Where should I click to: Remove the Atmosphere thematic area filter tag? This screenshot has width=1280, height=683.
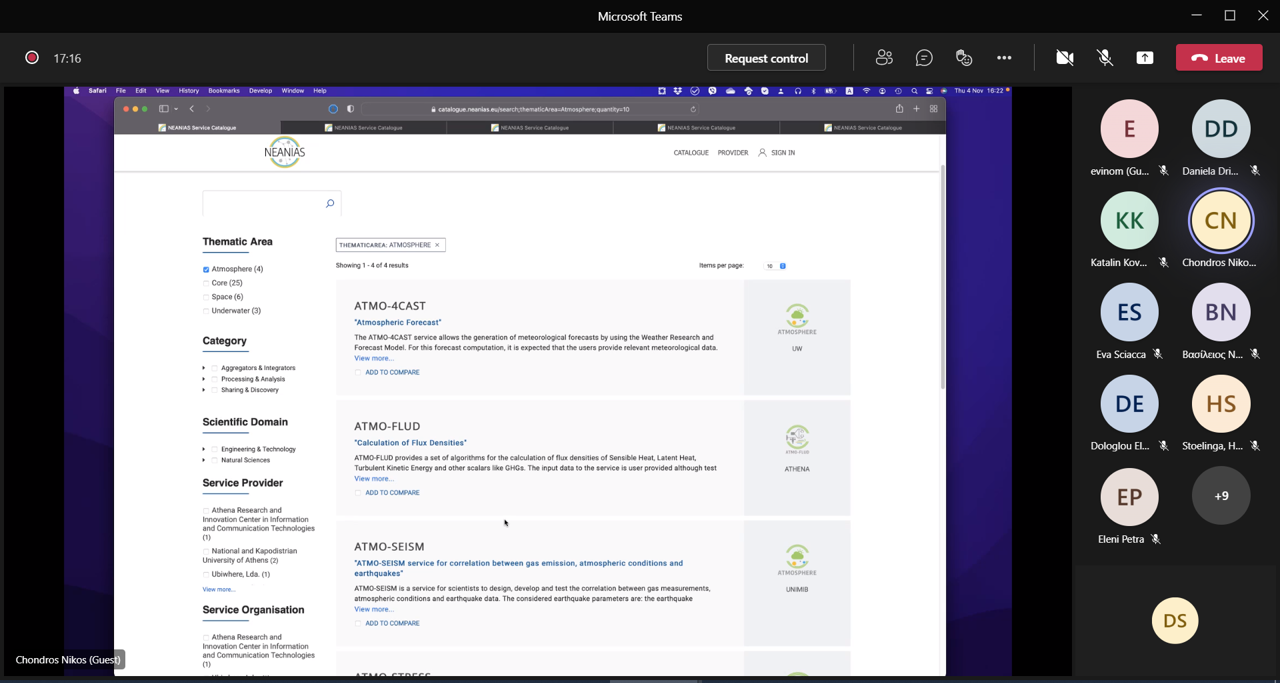(x=437, y=245)
